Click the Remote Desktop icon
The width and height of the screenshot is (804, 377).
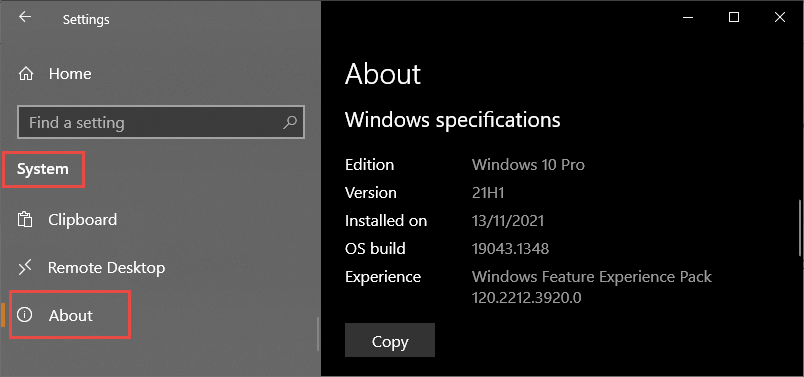click(25, 267)
